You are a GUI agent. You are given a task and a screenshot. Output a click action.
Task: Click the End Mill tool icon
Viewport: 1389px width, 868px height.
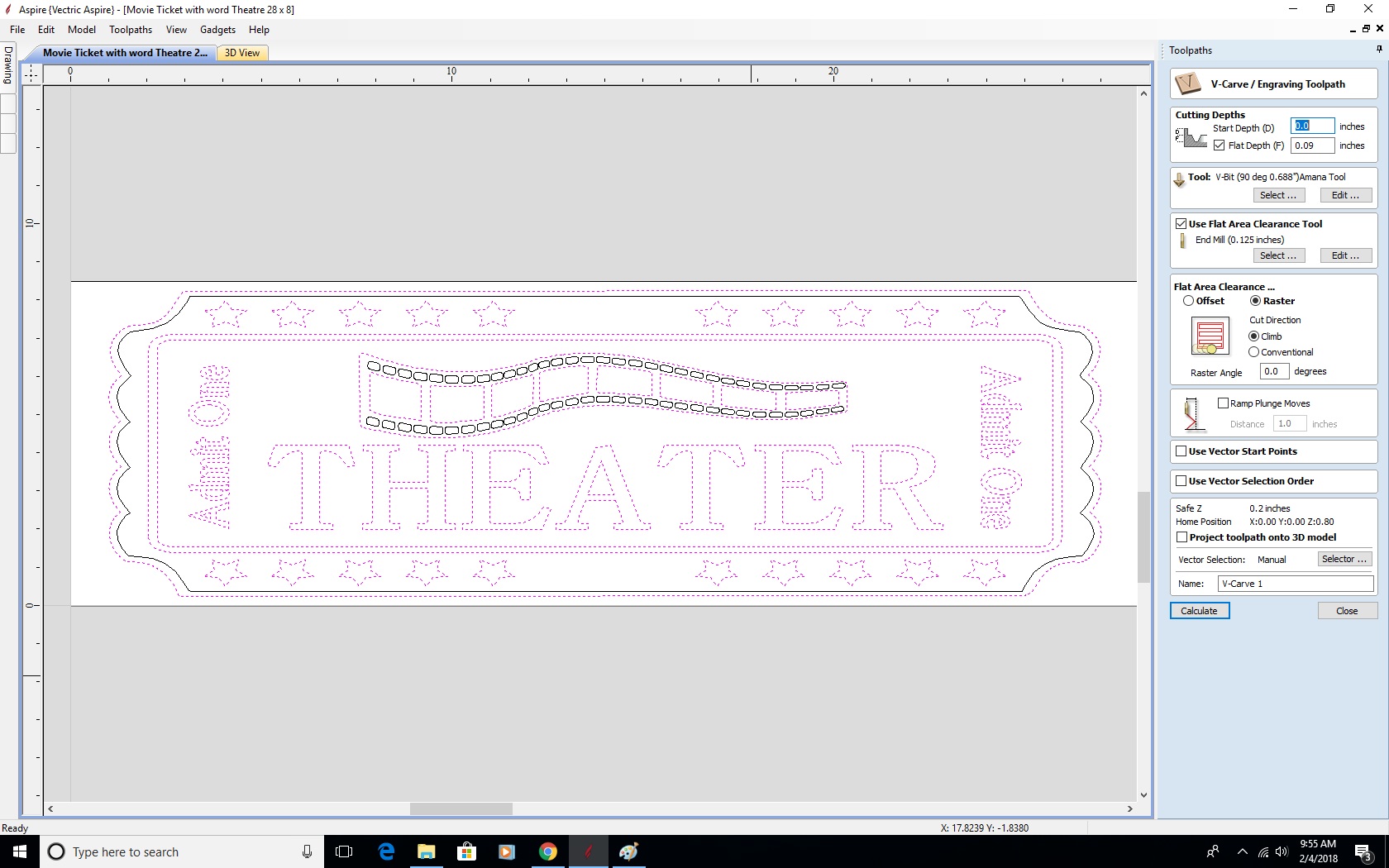(1183, 240)
